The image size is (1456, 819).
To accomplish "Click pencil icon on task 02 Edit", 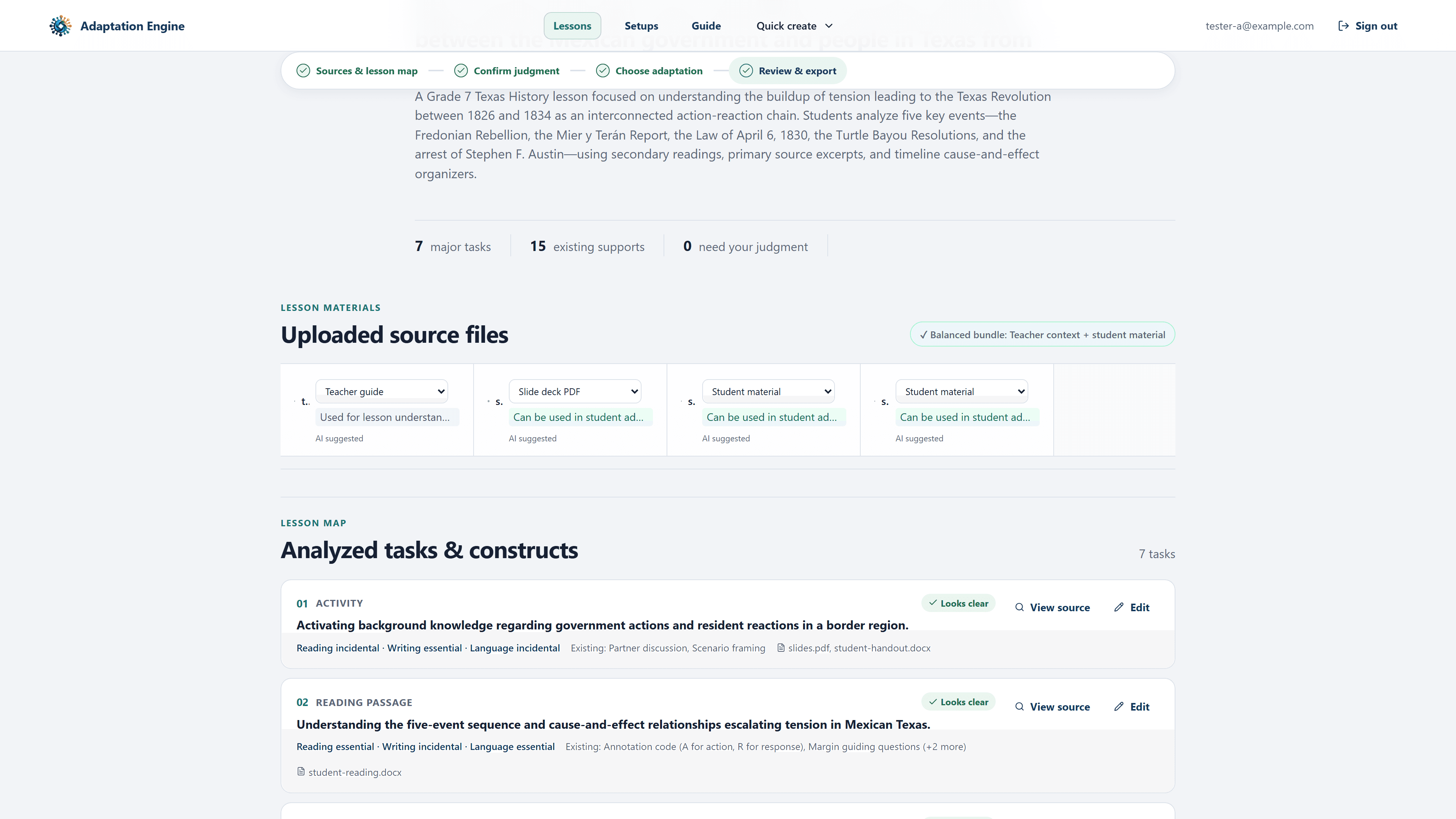I will [x=1119, y=706].
